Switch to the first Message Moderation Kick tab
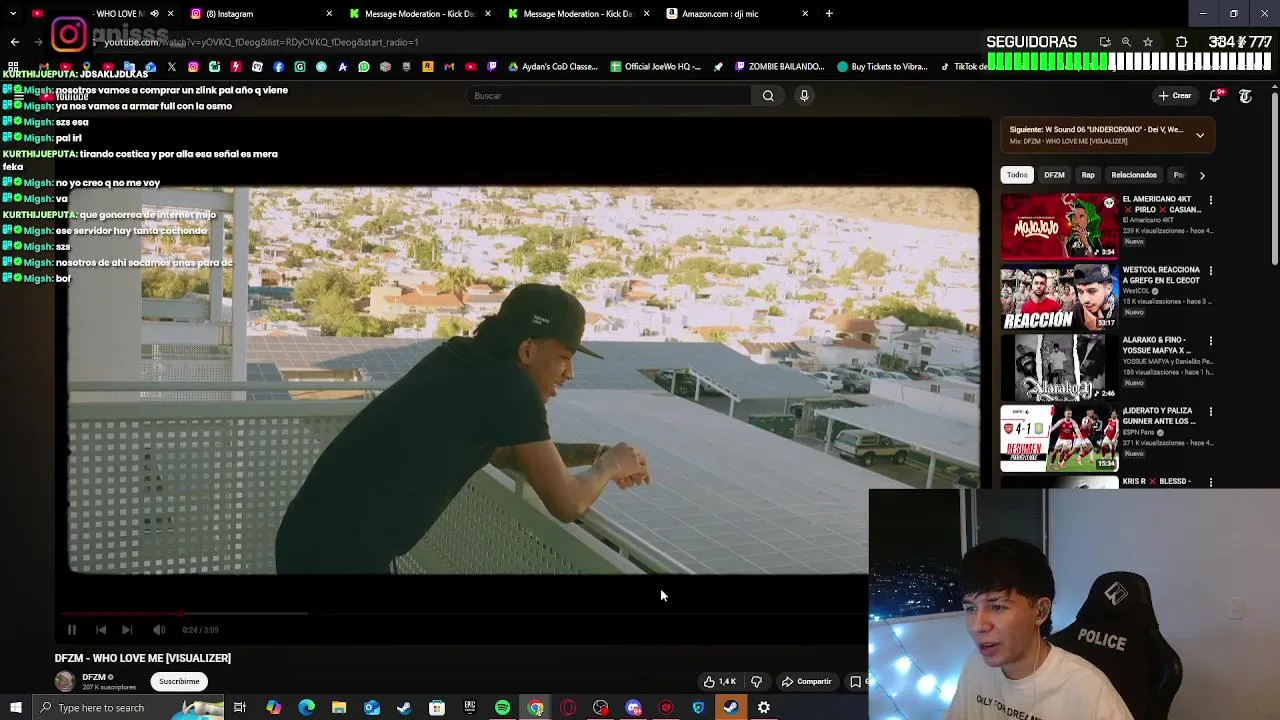 click(x=420, y=14)
